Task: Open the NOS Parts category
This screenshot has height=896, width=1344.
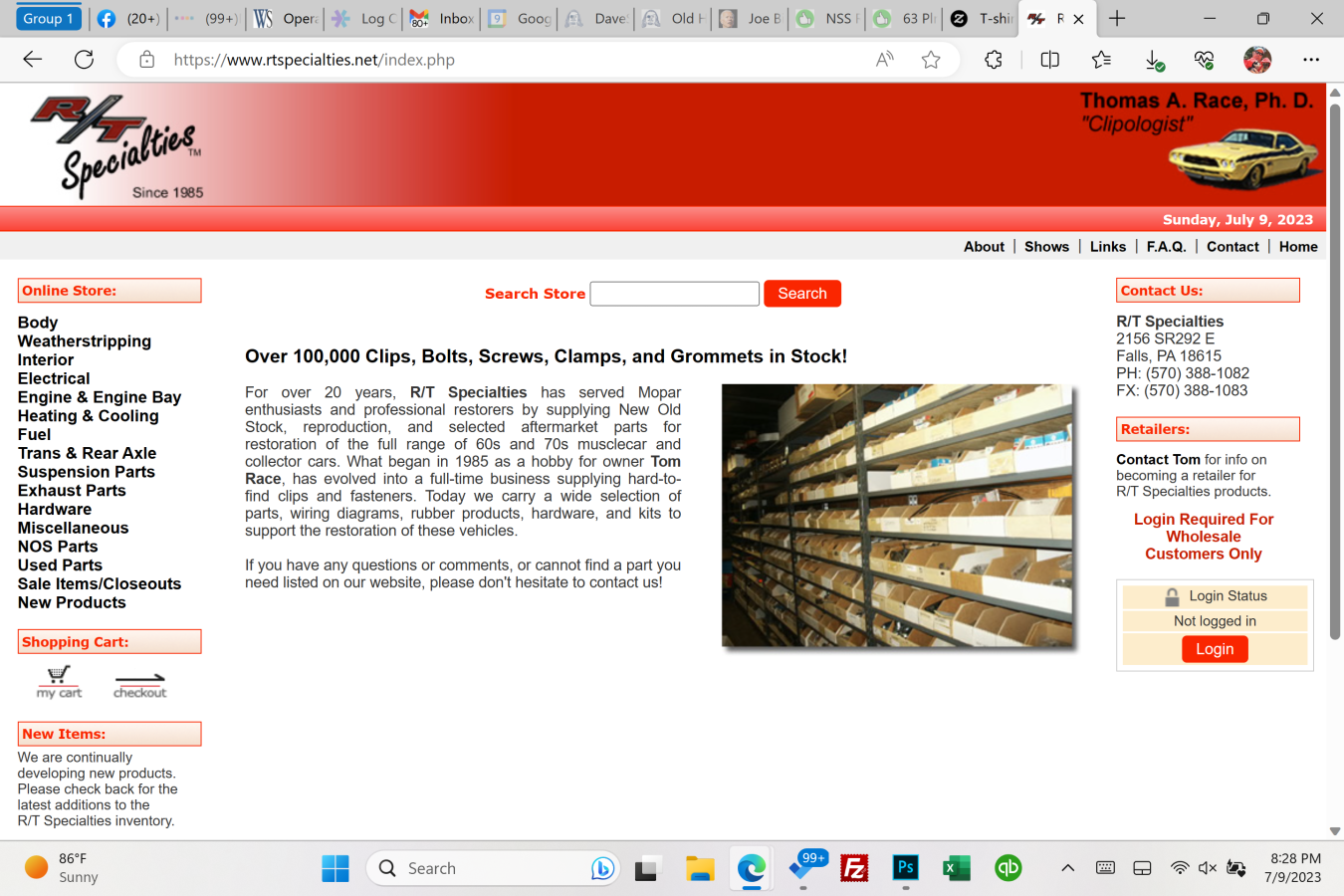Action: click(x=58, y=547)
